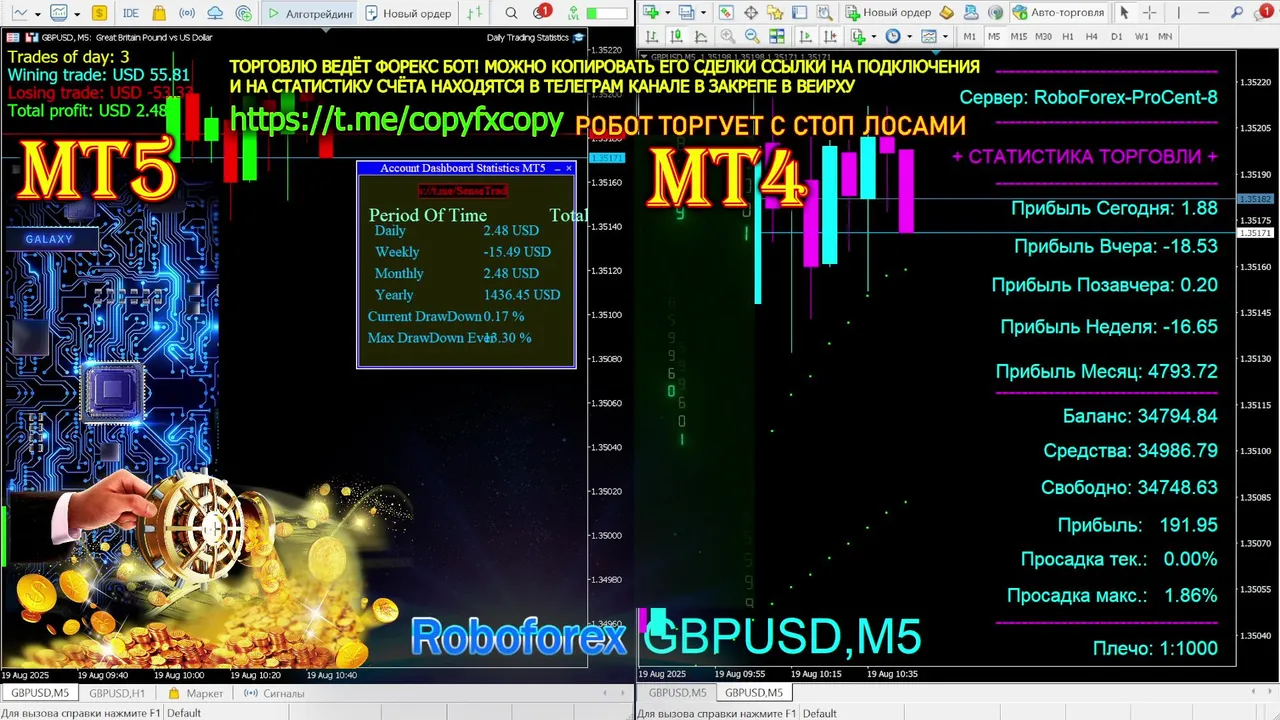Select the horizontal line tool in MT4
This screenshot has height=720, width=1280.
click(1204, 13)
